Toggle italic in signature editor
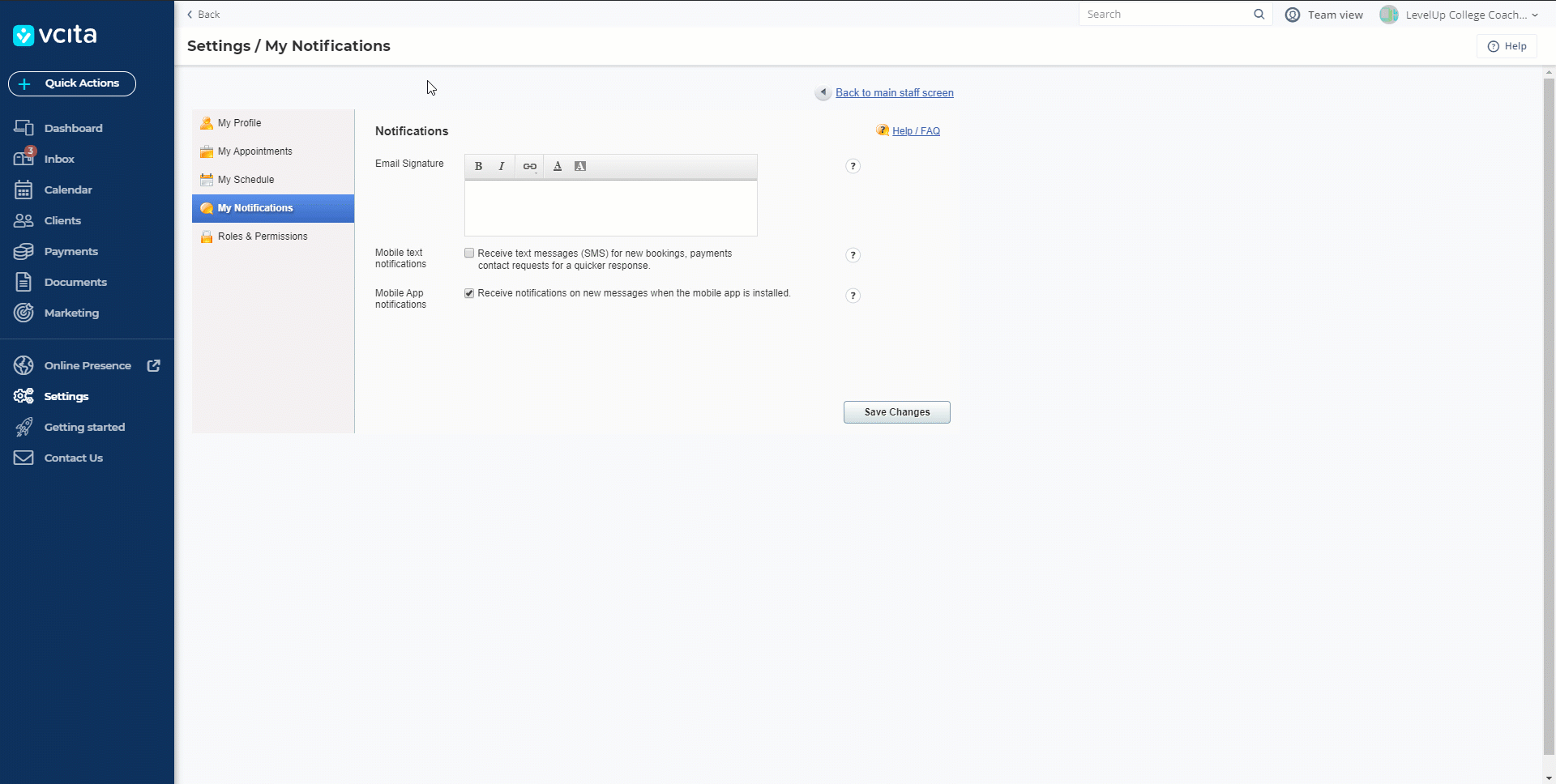 (502, 166)
